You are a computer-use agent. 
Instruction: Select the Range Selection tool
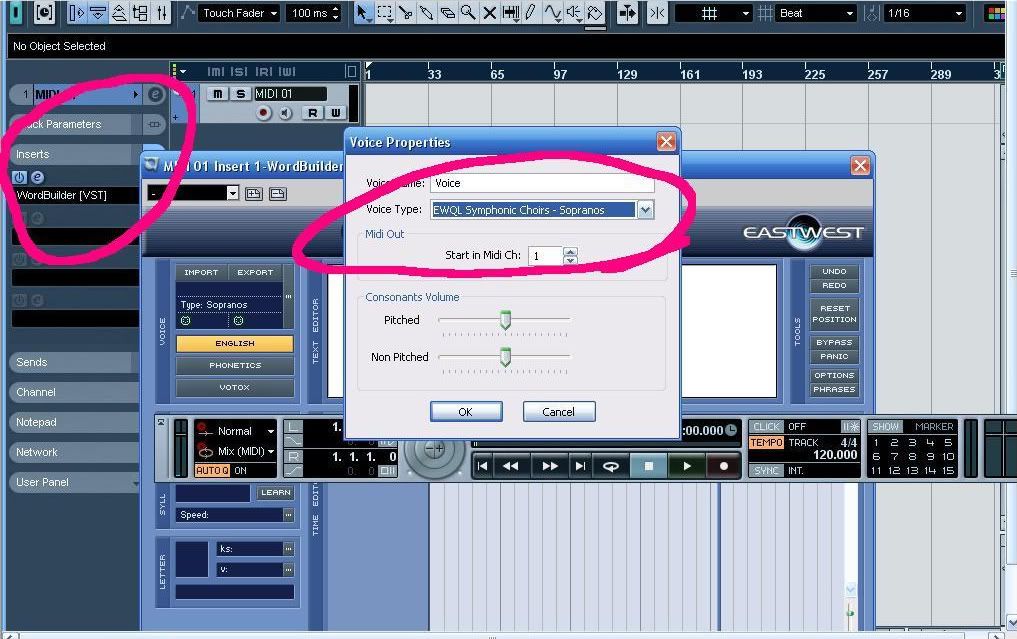point(385,13)
